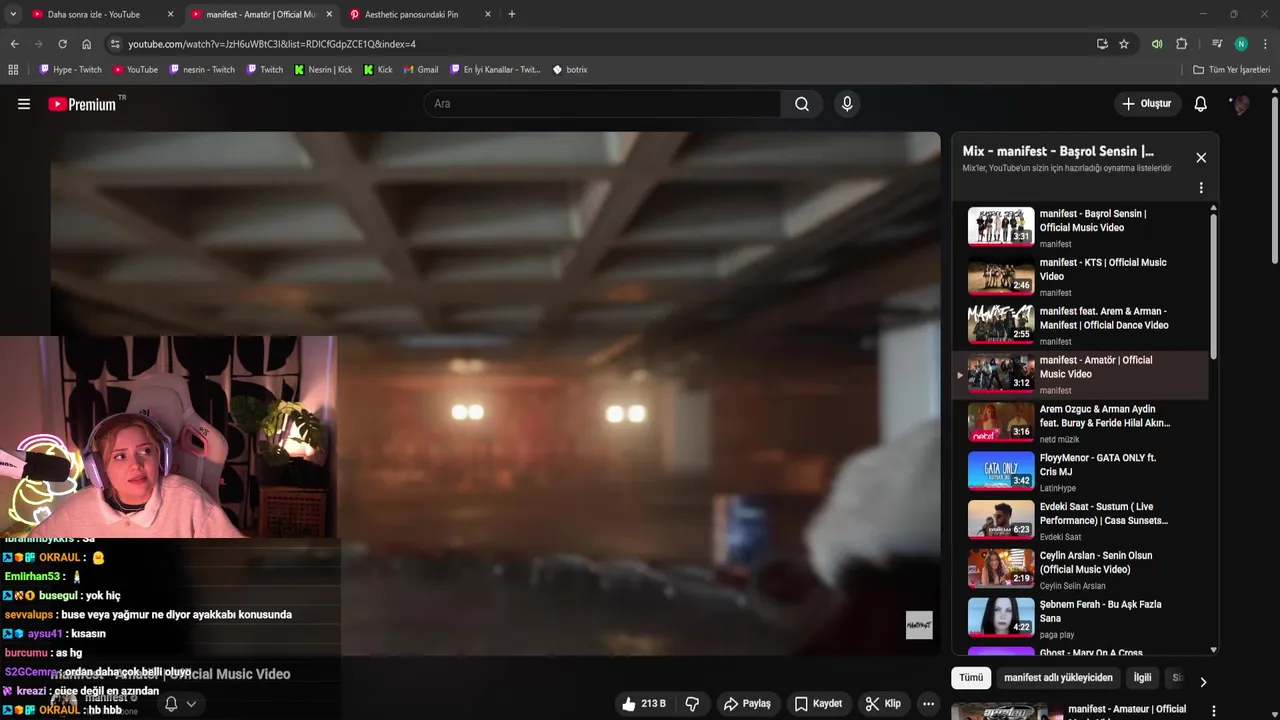Play 'manifest - Başrol Sensin' playlist thumbnail
Viewport: 1280px width, 720px height.
(1001, 227)
